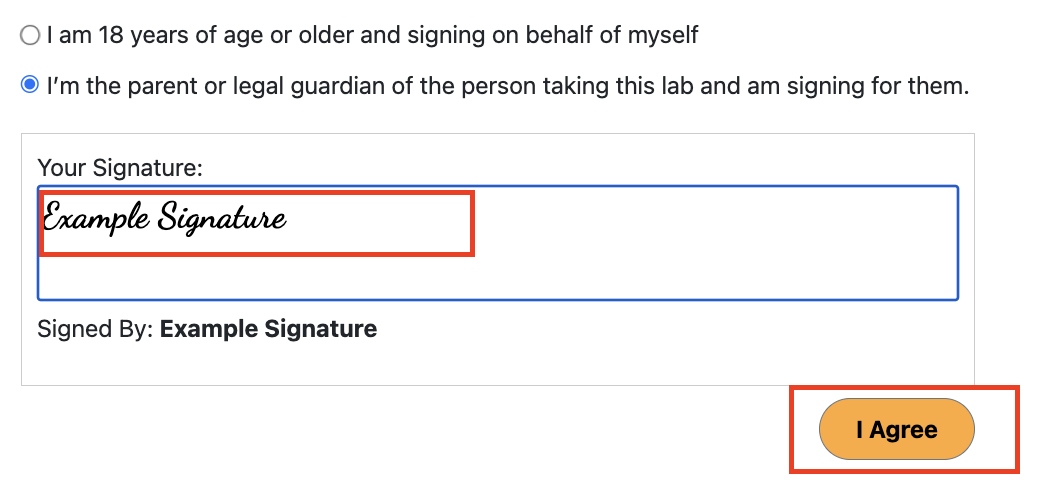Click the cursive Example Signature text
This screenshot has width=1046, height=480.
pyautogui.click(x=165, y=217)
